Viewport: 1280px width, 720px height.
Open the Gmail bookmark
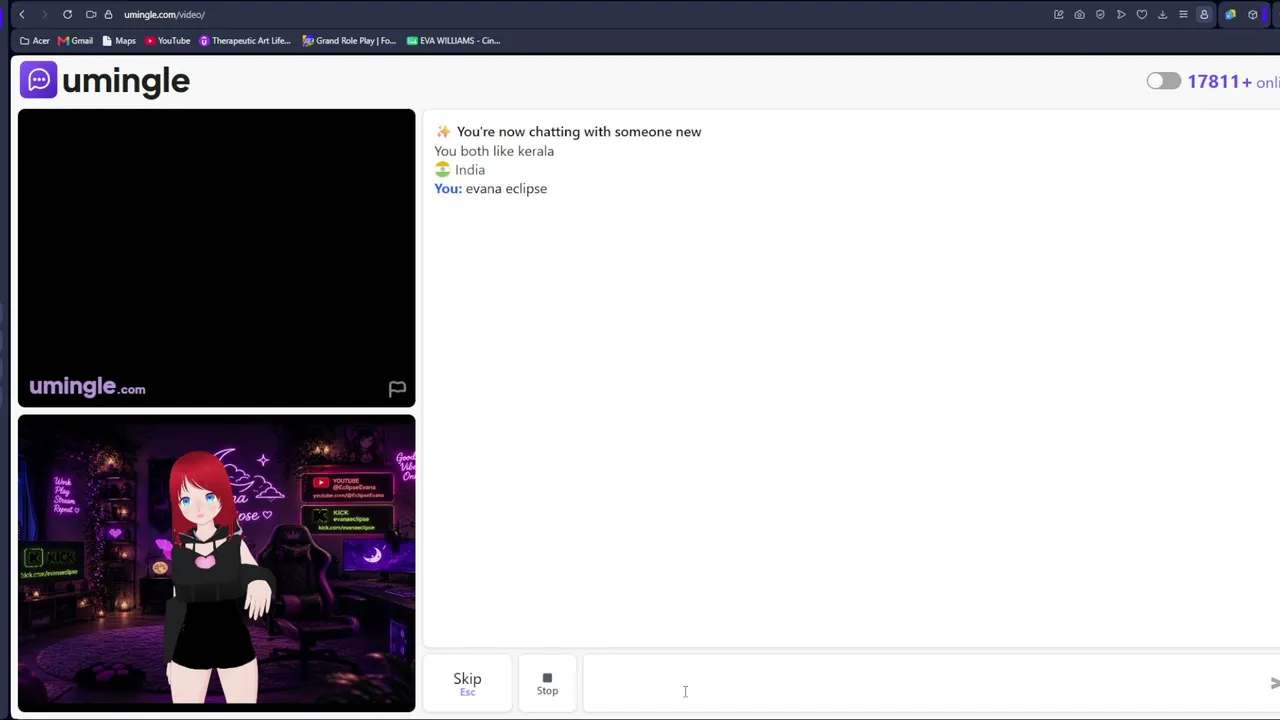pyautogui.click(x=76, y=41)
